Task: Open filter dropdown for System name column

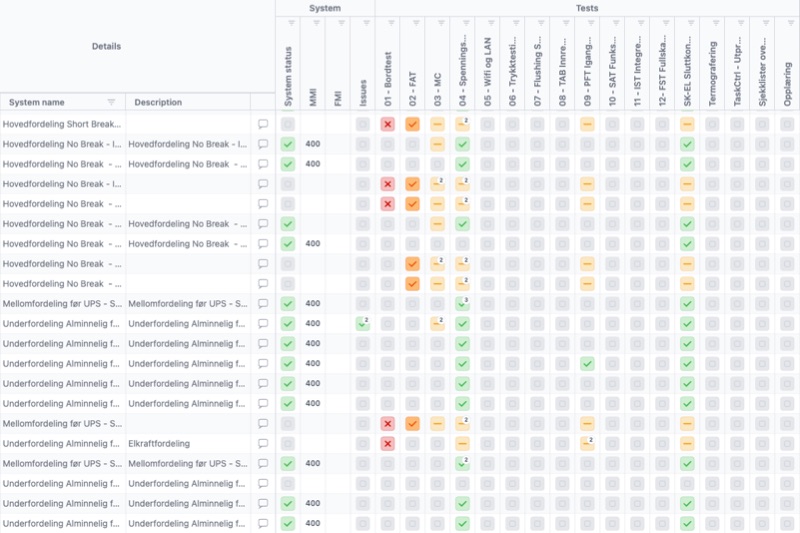Action: (x=111, y=102)
